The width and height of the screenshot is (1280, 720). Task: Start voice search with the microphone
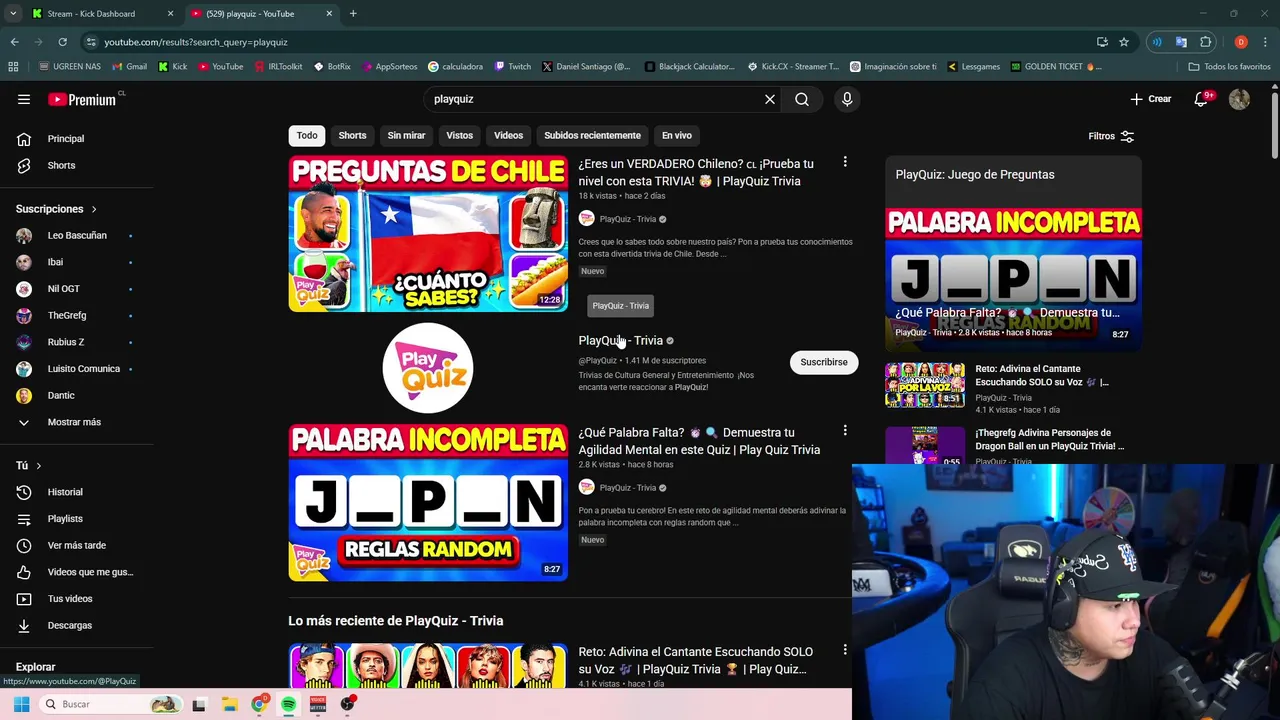[x=847, y=99]
